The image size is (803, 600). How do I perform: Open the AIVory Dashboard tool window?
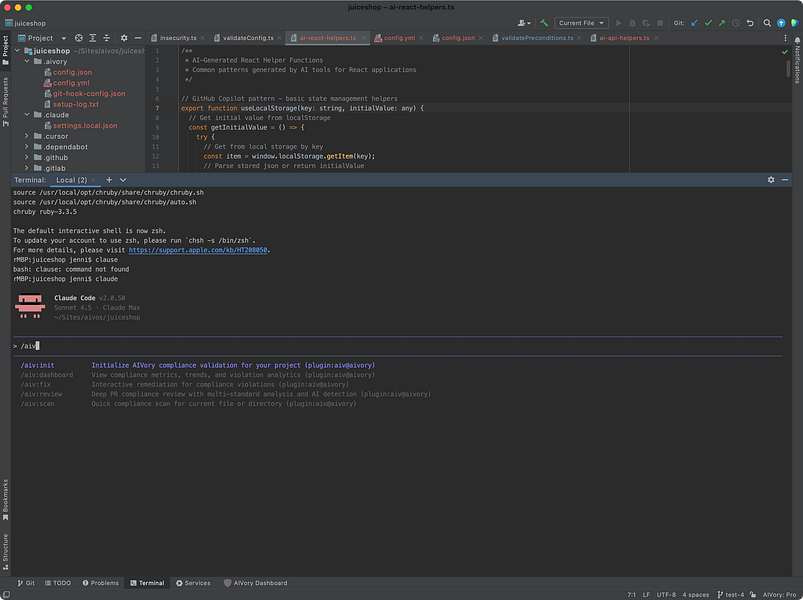(x=256, y=583)
